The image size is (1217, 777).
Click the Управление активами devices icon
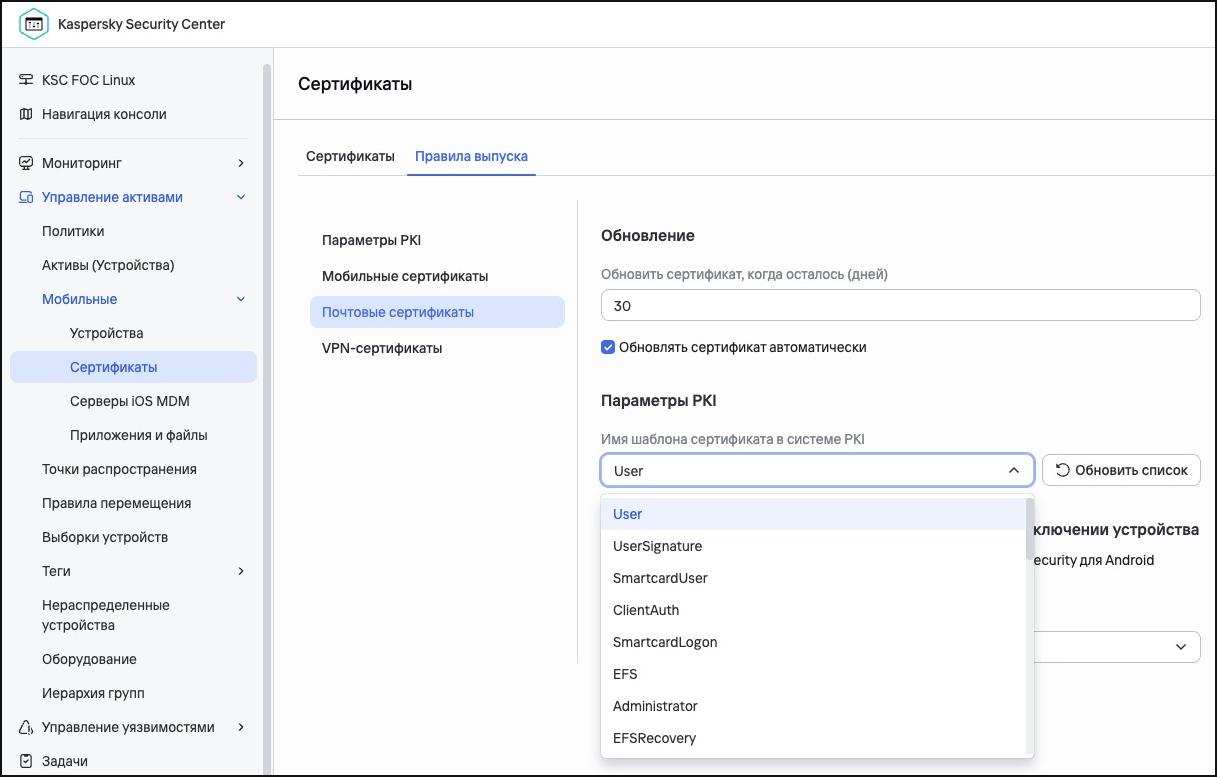click(x=26, y=197)
